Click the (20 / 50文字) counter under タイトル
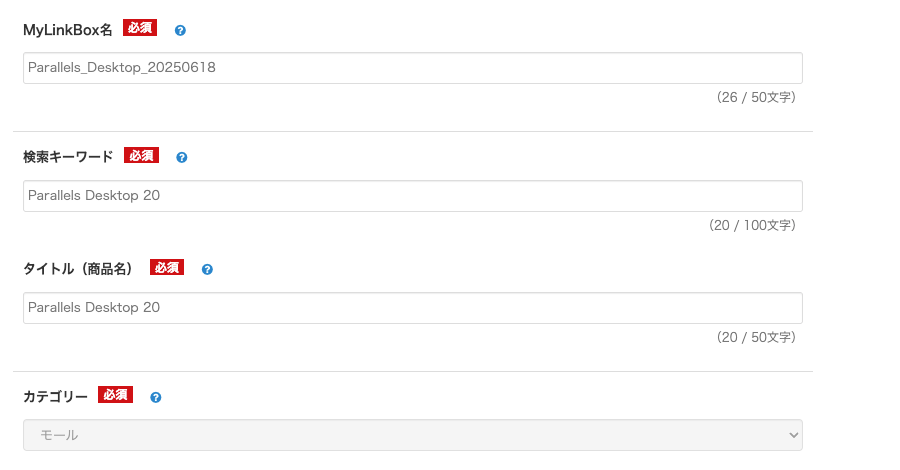Viewport: 900px width, 470px height. pos(756,337)
